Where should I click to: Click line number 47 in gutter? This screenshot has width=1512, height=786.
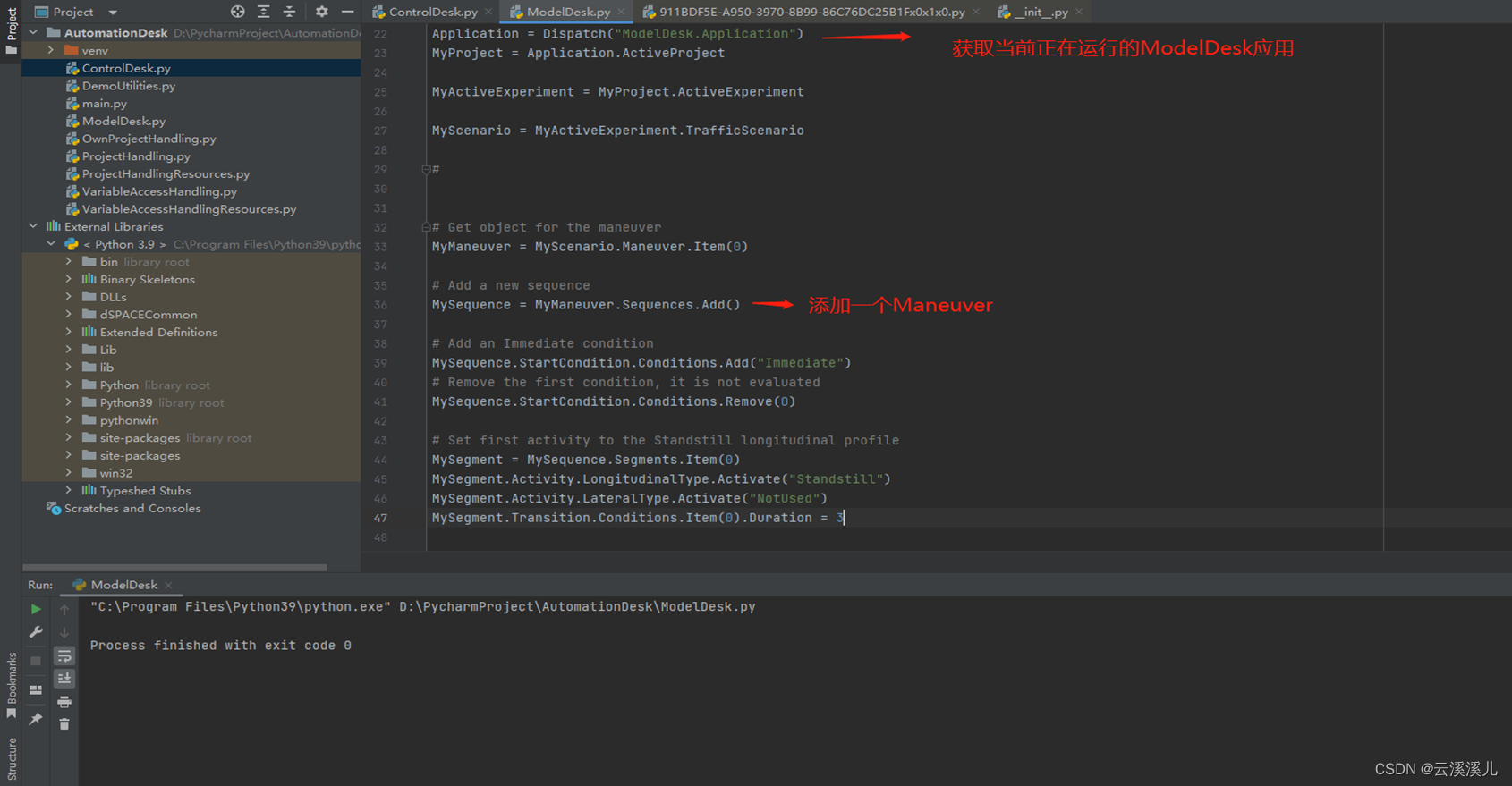point(380,518)
